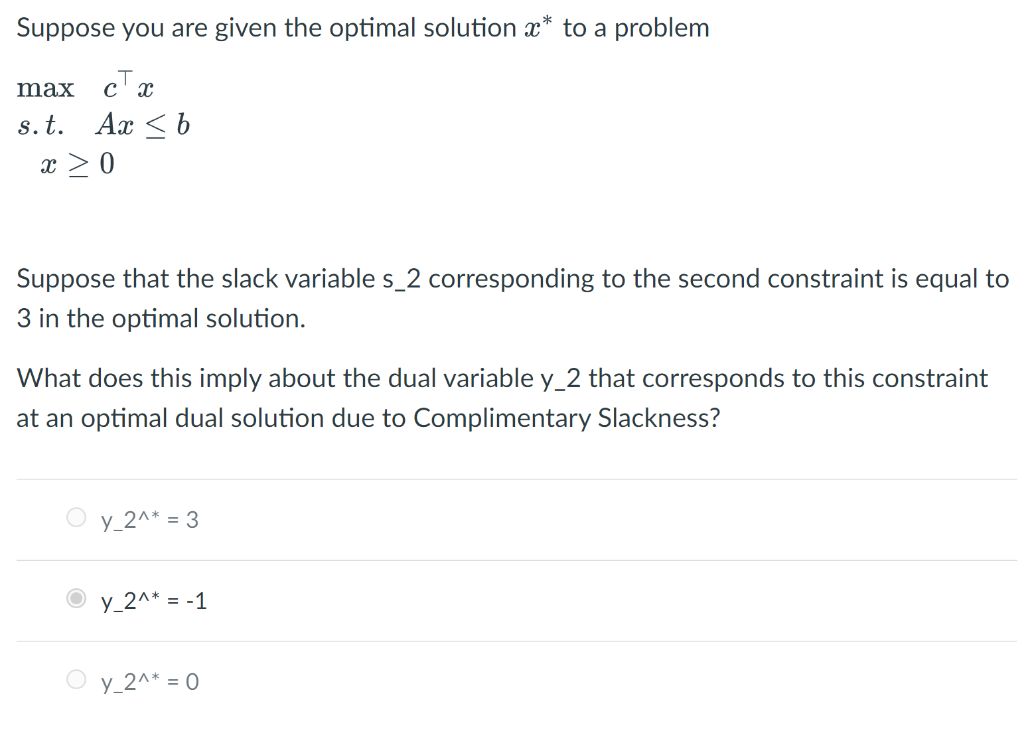Select the radio button for y_2^* = -1
Viewport: 1024px width, 737px height.
click(76, 598)
